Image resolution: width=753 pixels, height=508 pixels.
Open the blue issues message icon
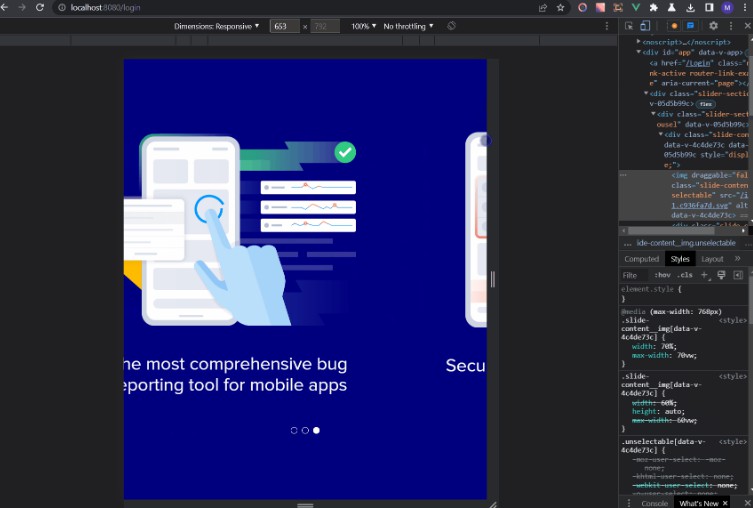tap(690, 25)
